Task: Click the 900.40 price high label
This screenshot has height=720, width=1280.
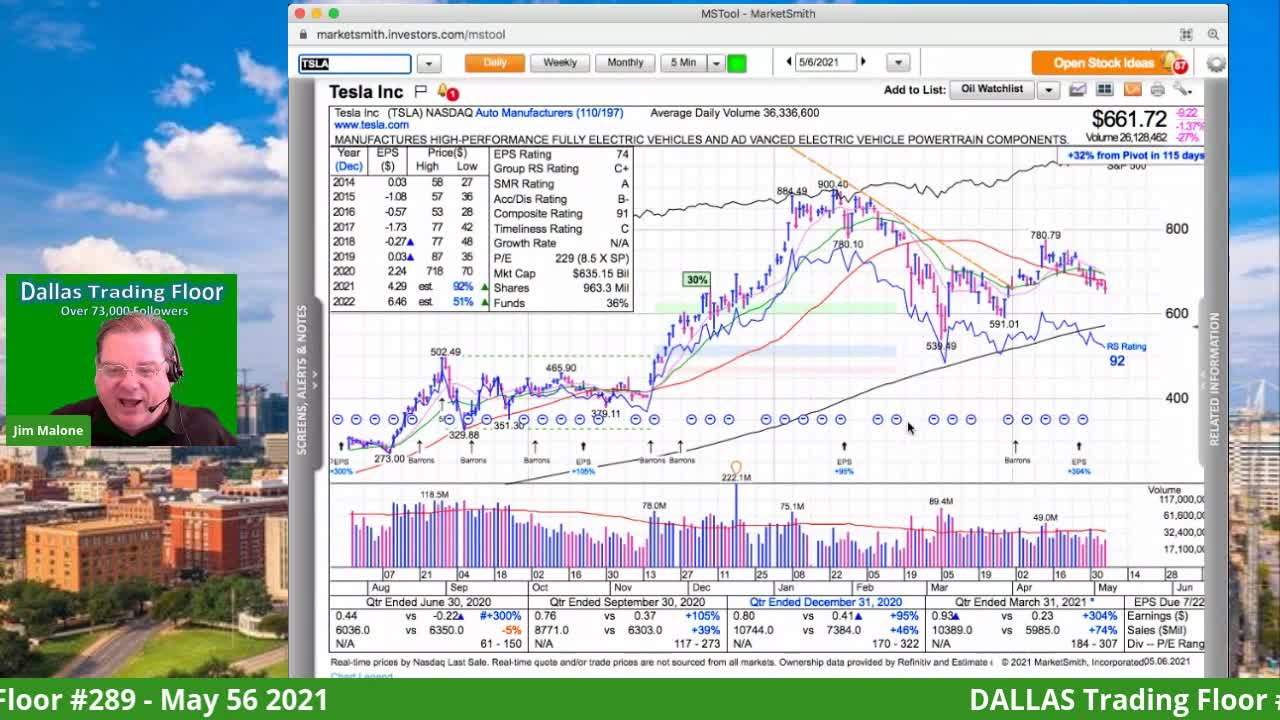Action: (x=832, y=185)
